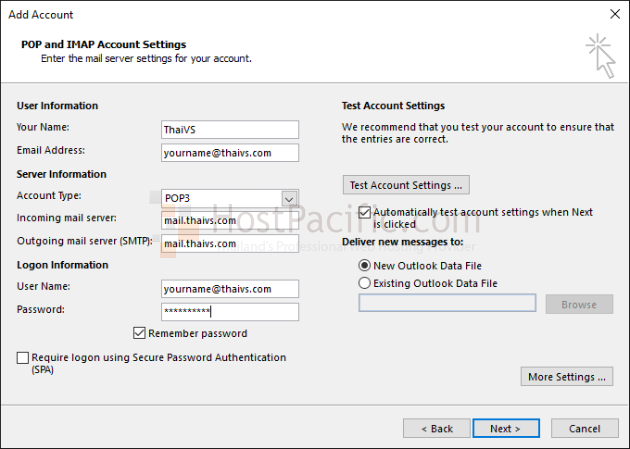Select Existing Outlook Data File radio button
630x449 pixels.
pos(364,283)
